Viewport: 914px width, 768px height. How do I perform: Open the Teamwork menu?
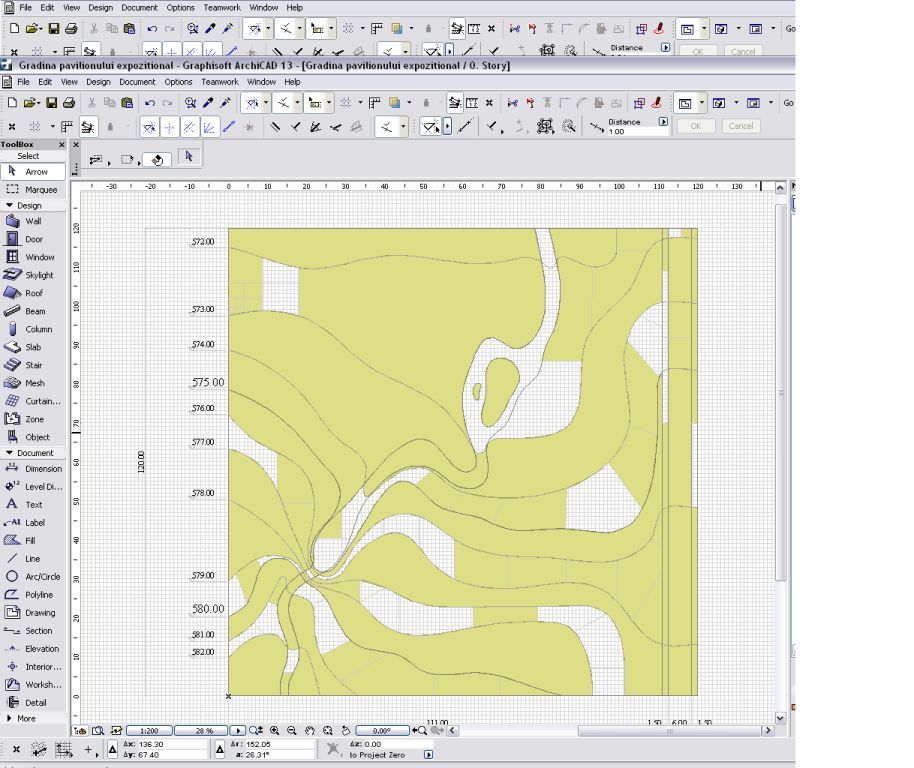click(x=219, y=82)
